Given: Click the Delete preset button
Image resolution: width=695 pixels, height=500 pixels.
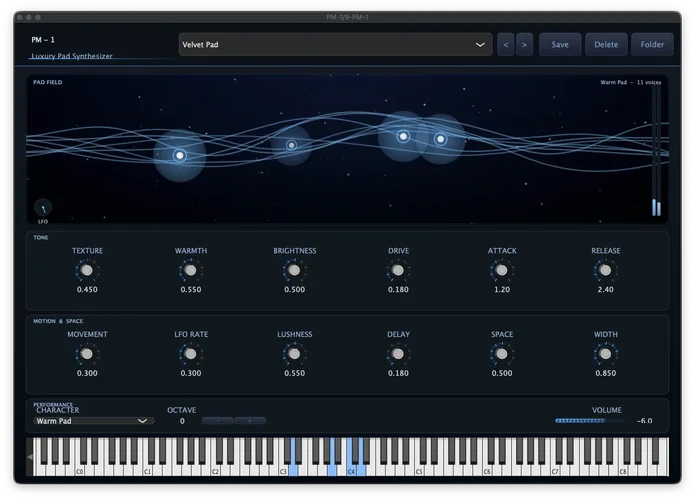Looking at the screenshot, I should point(606,44).
